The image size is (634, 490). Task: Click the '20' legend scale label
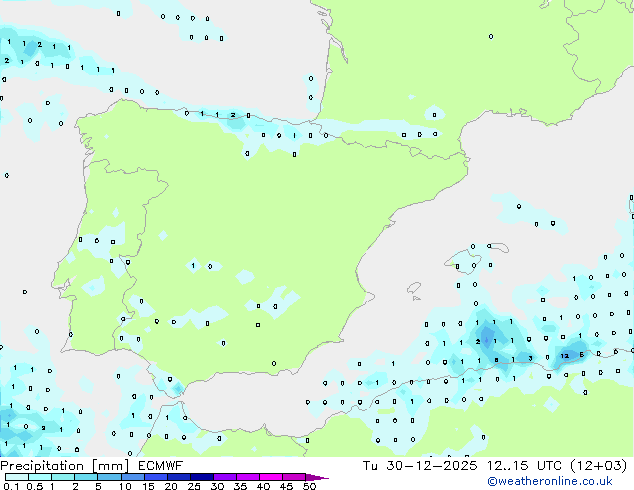pyautogui.click(x=171, y=486)
